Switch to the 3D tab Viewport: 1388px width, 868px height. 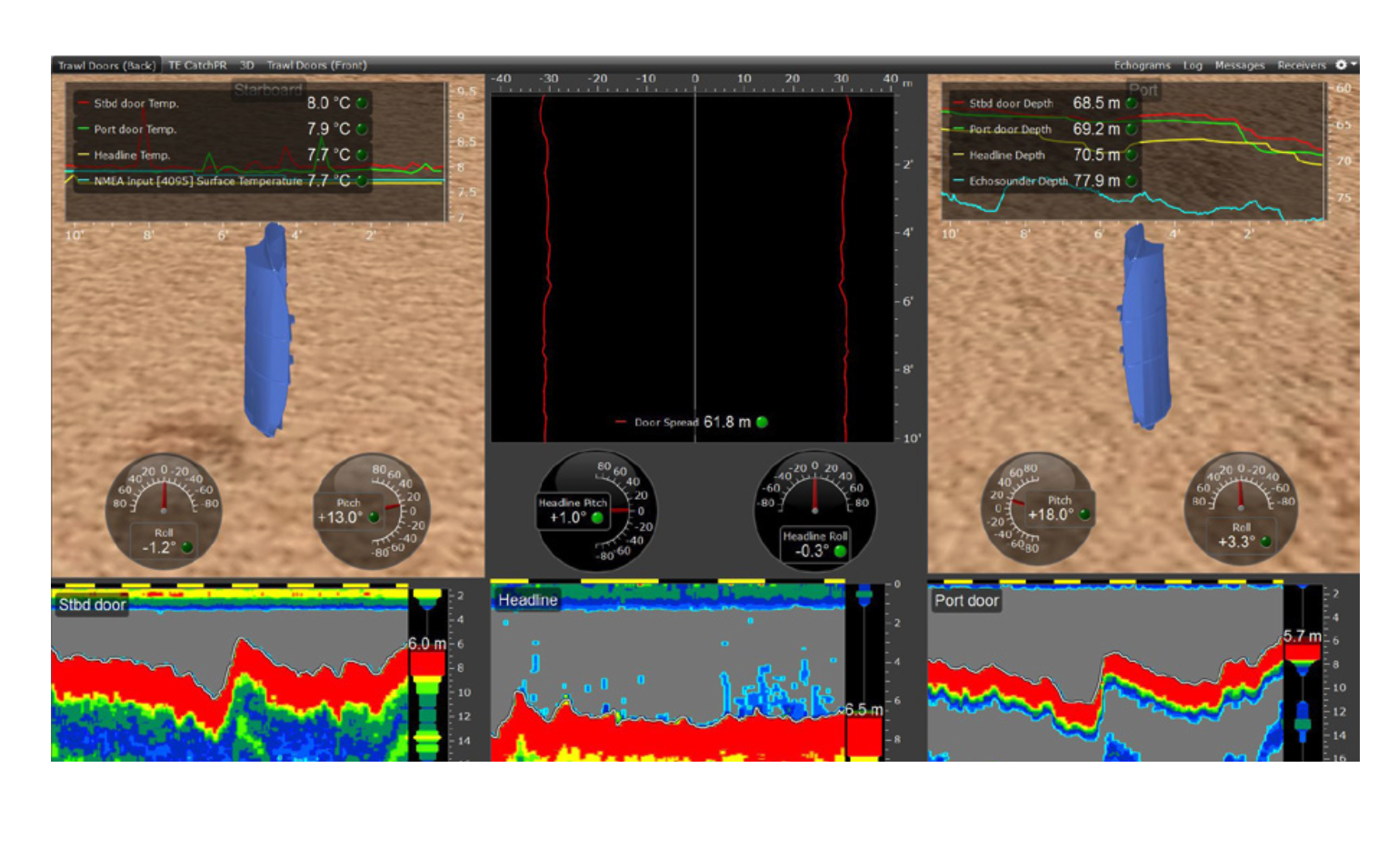247,65
